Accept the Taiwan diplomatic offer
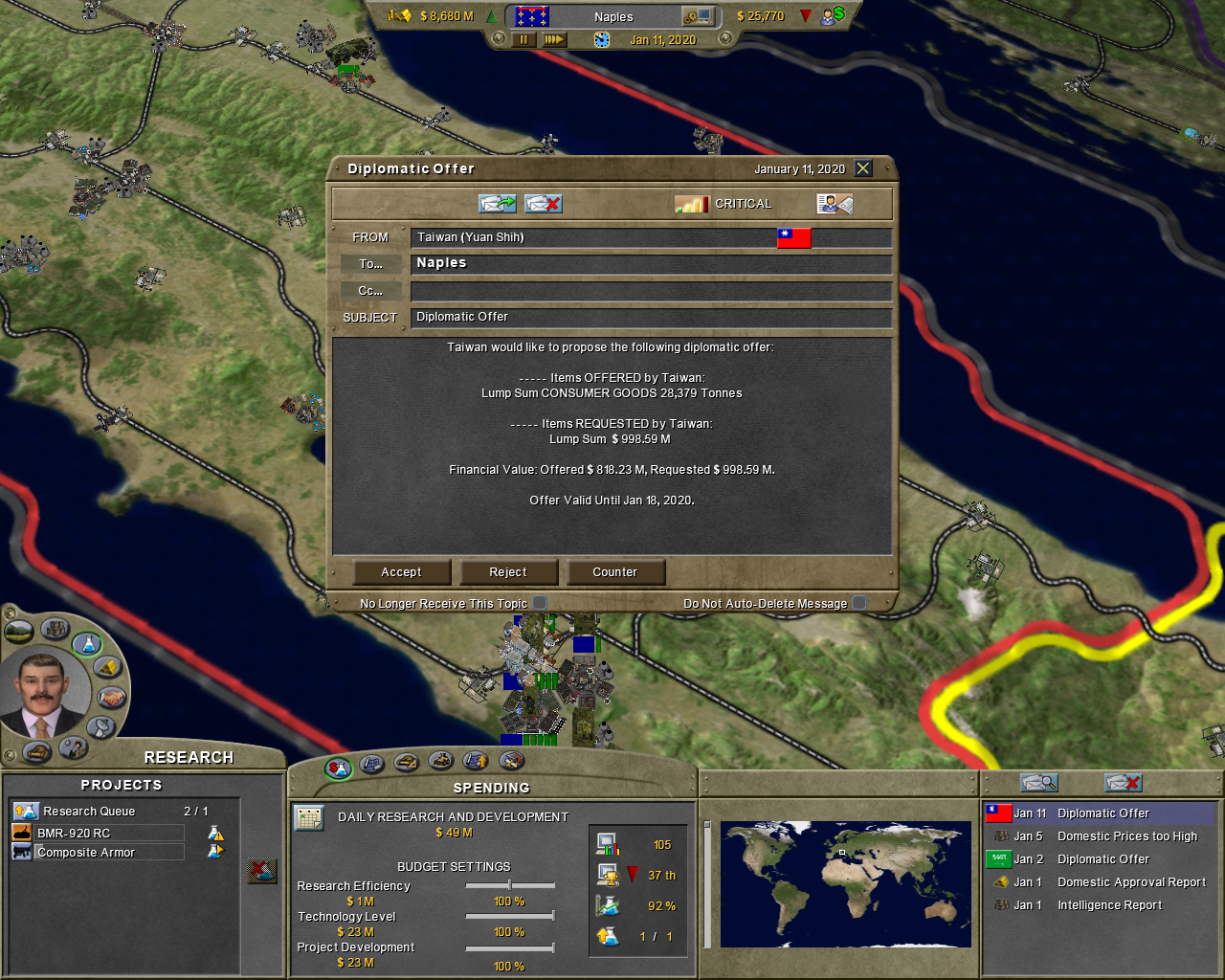 click(x=401, y=572)
